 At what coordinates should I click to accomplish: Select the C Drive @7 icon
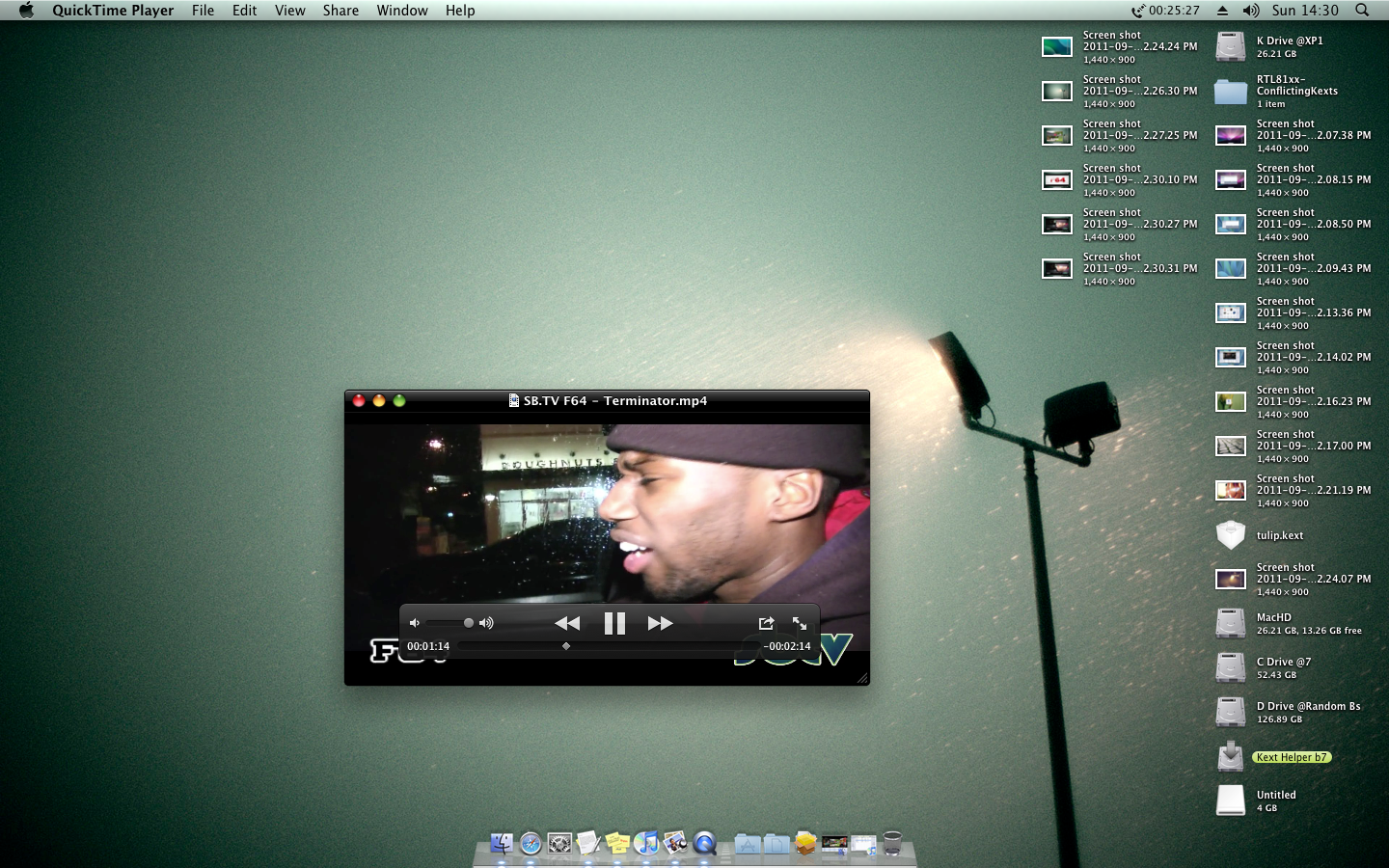1231,667
